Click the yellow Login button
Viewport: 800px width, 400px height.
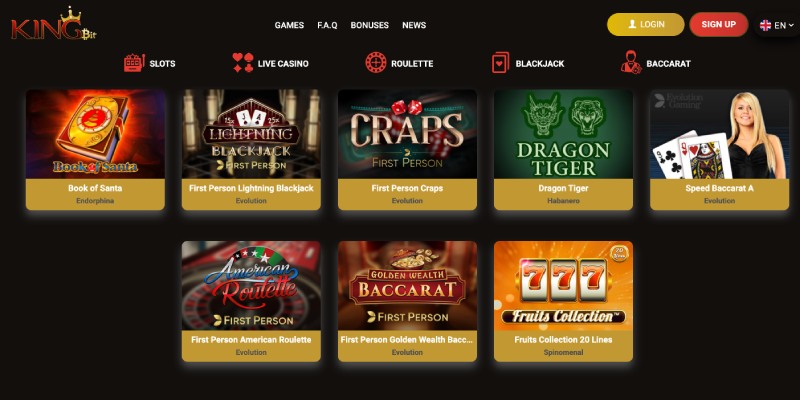click(x=645, y=24)
